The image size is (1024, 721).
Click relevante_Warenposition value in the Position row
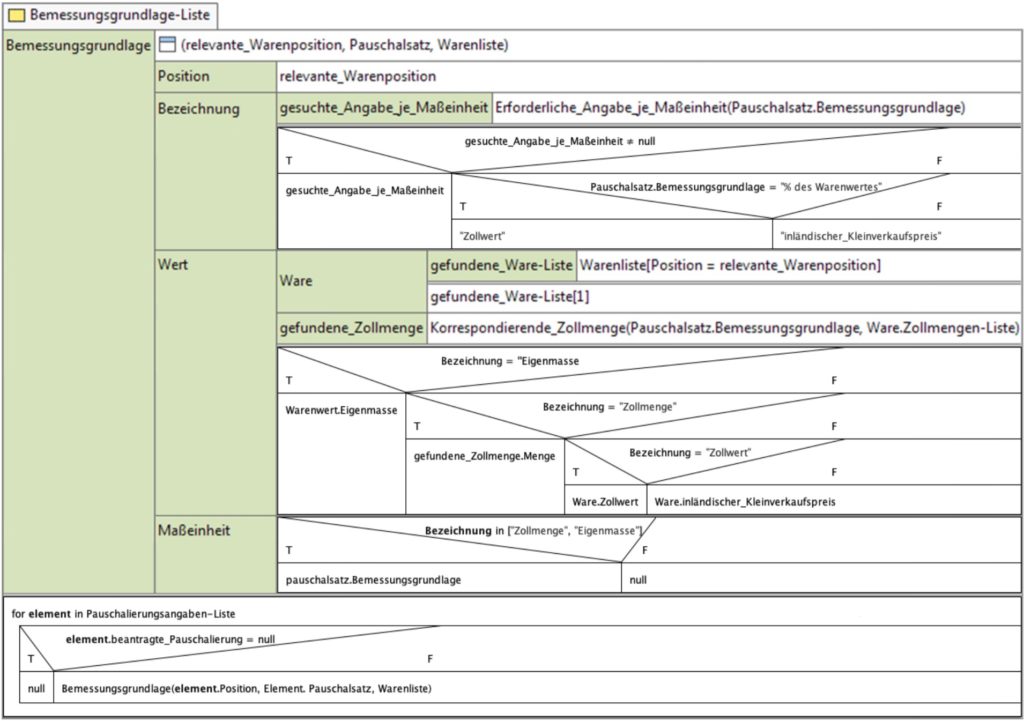[357, 76]
